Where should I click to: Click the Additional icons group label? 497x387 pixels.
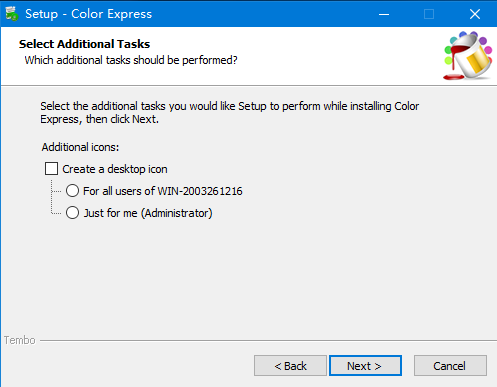80,147
